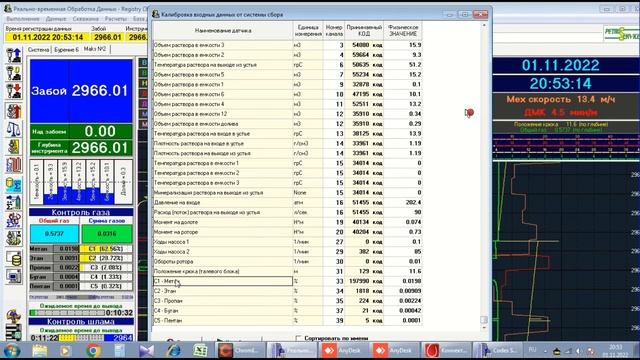Click the Принимаемый КОД column header
640x360 pixels.
tap(364, 31)
